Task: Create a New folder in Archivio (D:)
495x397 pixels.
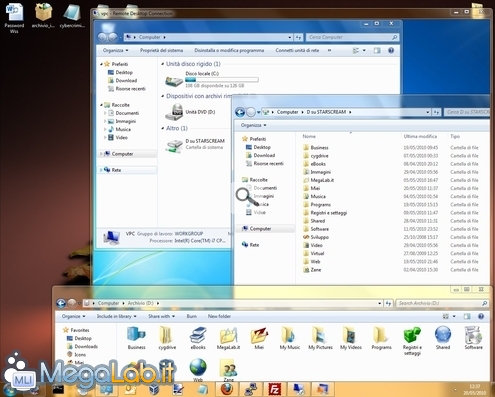Action: [219, 316]
